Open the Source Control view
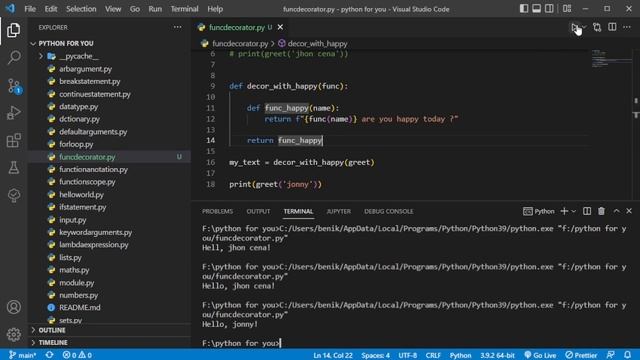The image size is (640, 360). coord(14,86)
